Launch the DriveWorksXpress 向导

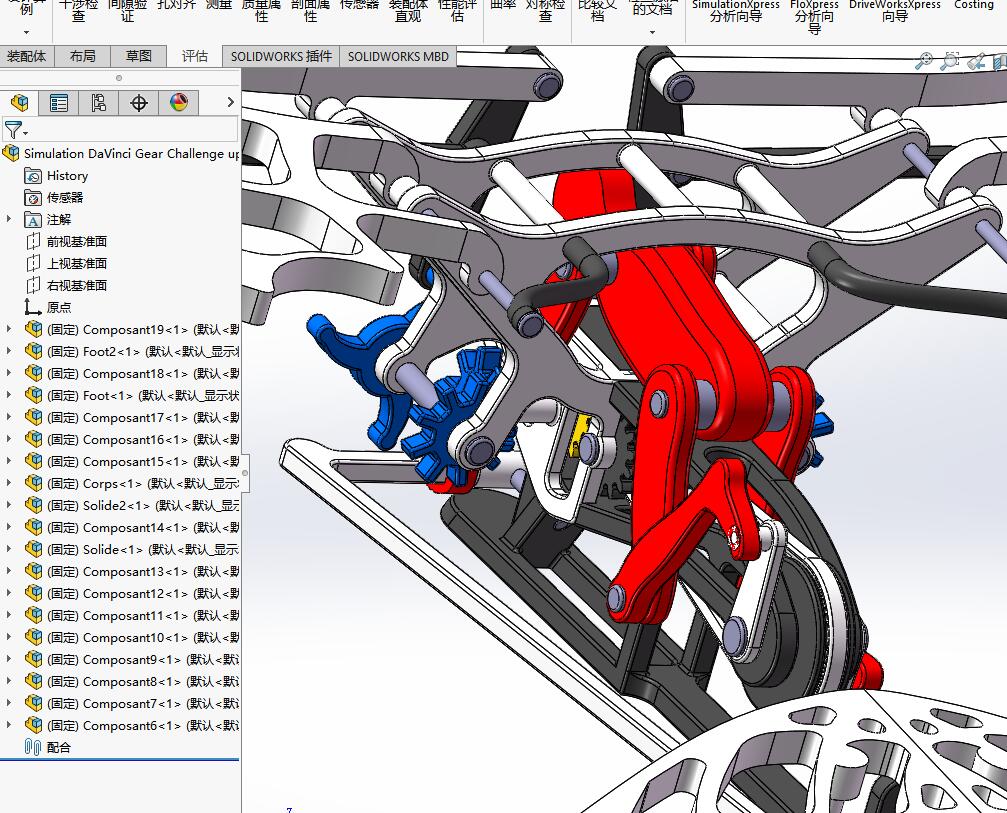tap(895, 10)
